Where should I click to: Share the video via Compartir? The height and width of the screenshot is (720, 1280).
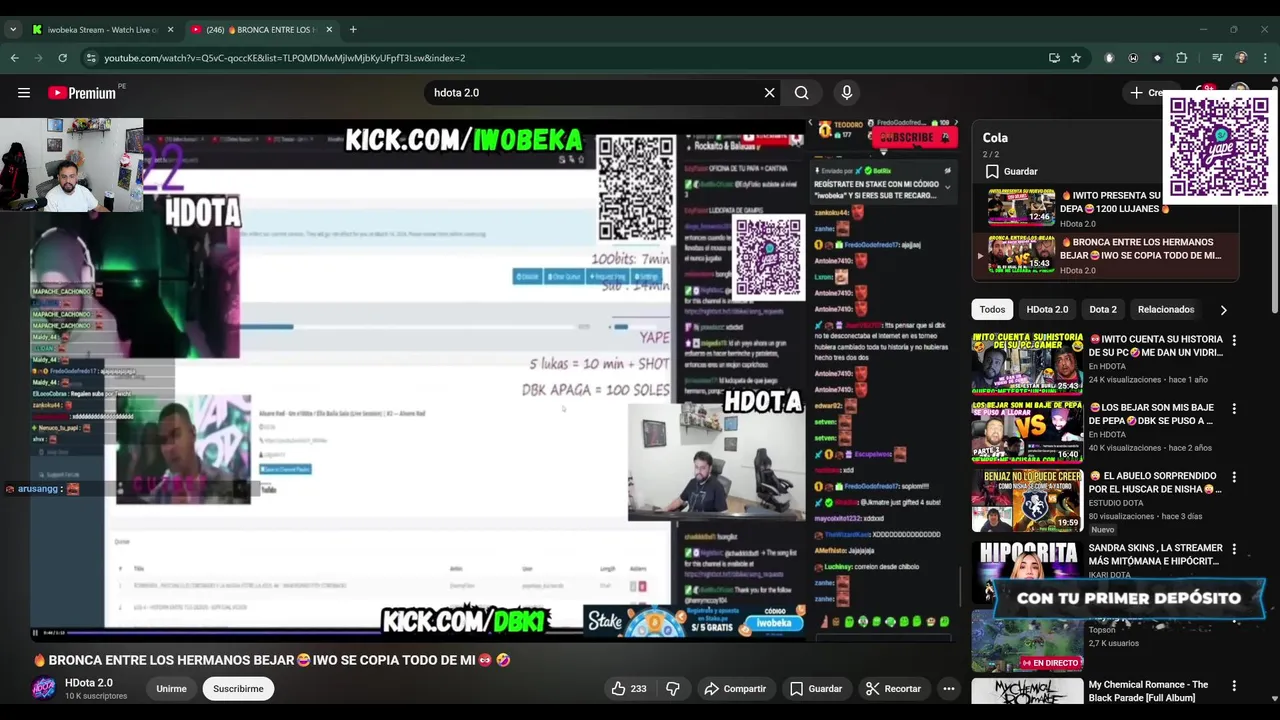pos(735,688)
